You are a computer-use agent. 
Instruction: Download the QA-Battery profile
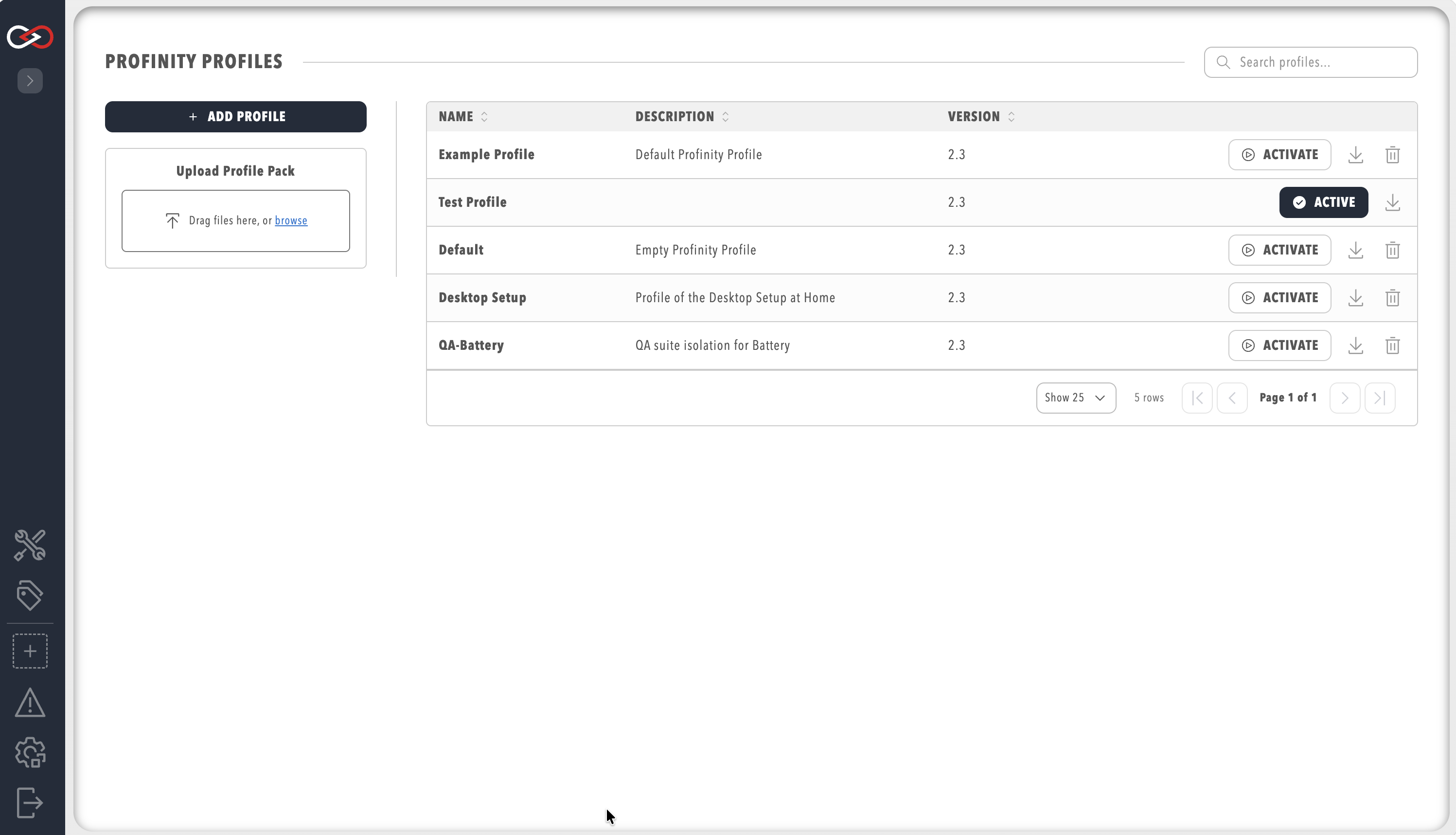[x=1355, y=345]
